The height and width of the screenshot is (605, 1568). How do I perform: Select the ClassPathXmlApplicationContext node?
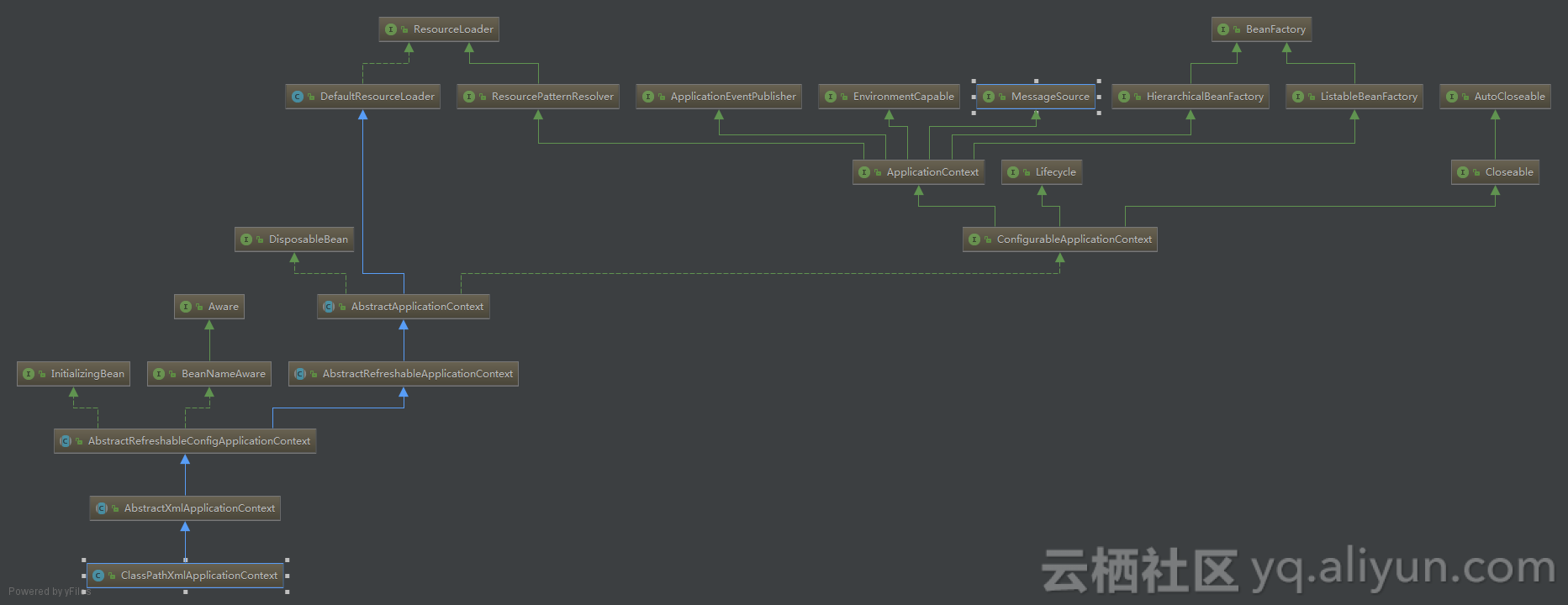[185, 576]
